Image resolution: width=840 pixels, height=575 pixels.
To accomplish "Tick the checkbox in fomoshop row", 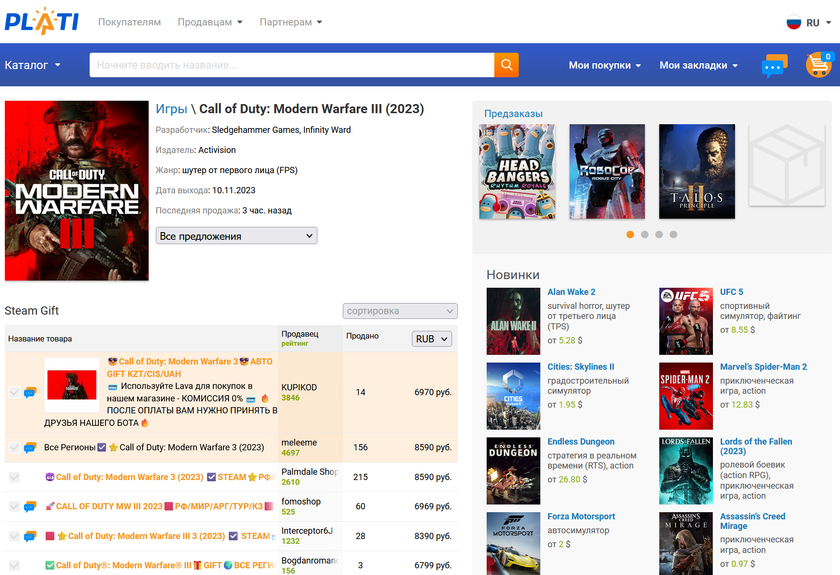I will click(x=14, y=506).
